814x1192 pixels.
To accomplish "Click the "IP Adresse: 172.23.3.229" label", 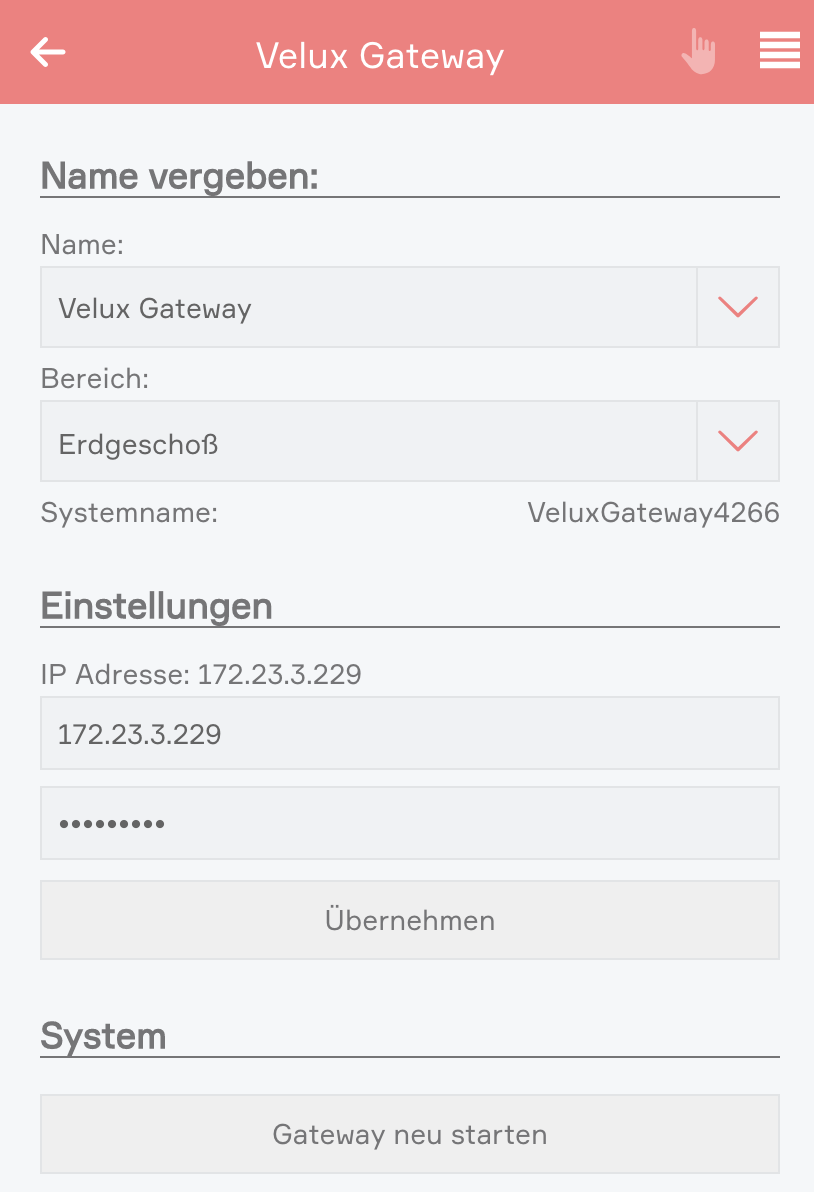I will 201,675.
